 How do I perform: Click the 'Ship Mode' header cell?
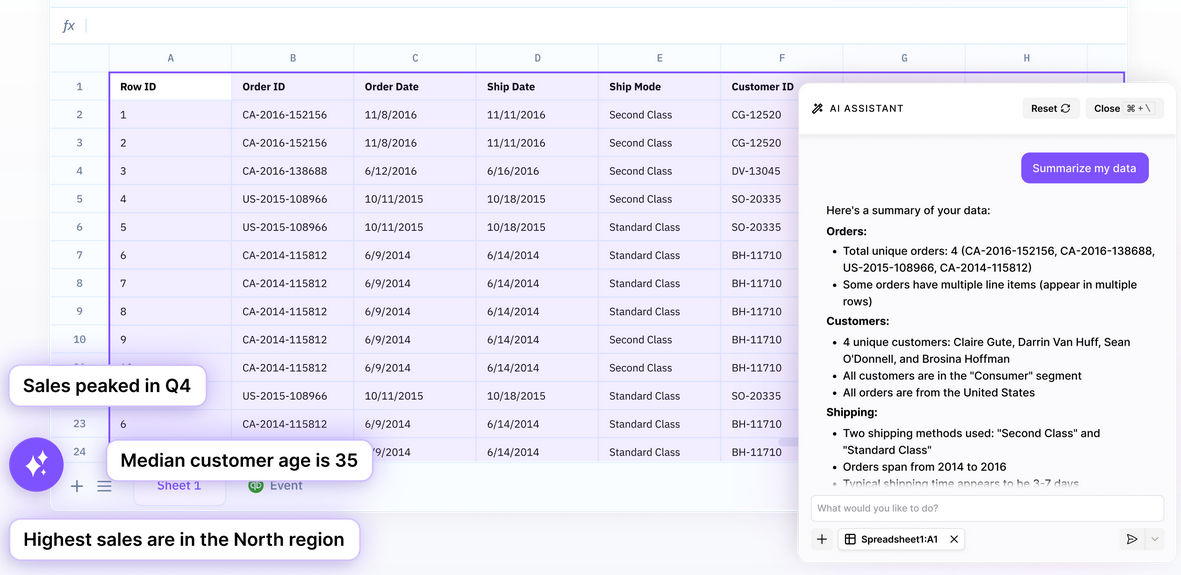pos(660,87)
